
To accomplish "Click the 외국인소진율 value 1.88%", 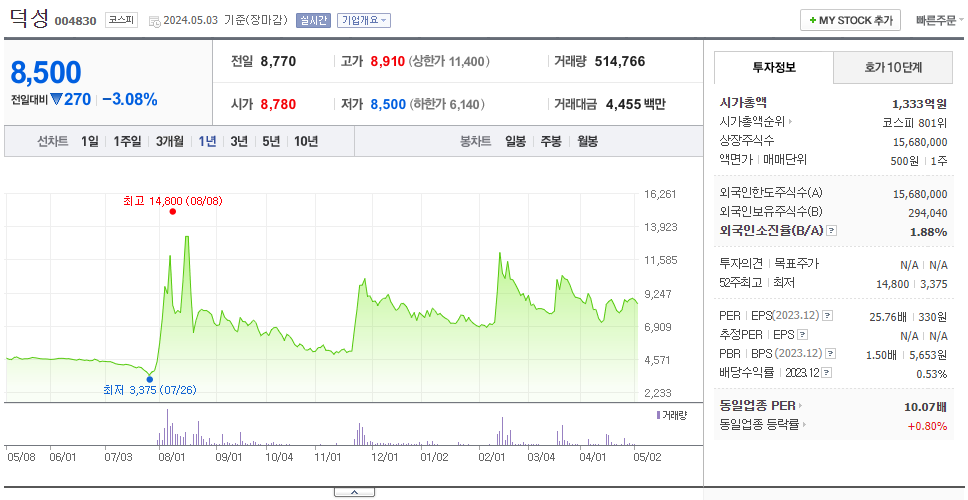I will (x=928, y=232).
